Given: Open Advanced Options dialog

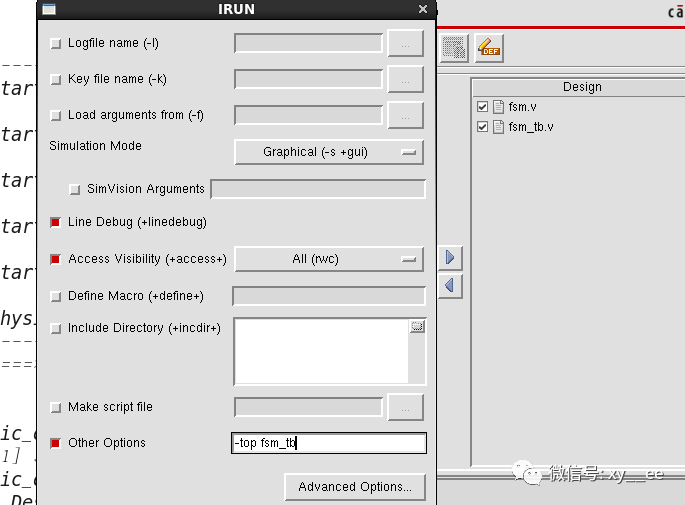Looking at the screenshot, I should tap(355, 487).
